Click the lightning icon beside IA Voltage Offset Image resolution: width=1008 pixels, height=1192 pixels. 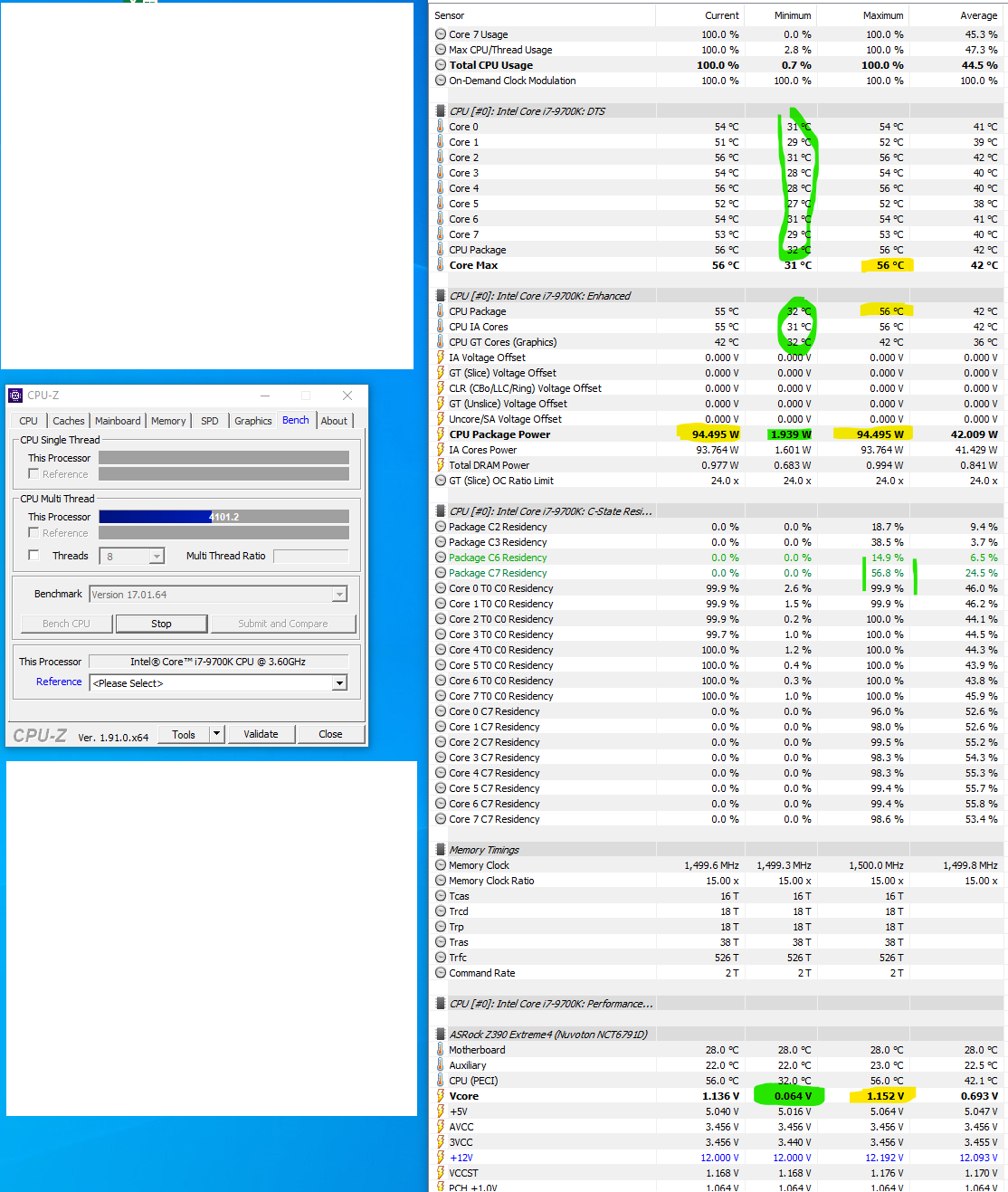click(x=441, y=358)
